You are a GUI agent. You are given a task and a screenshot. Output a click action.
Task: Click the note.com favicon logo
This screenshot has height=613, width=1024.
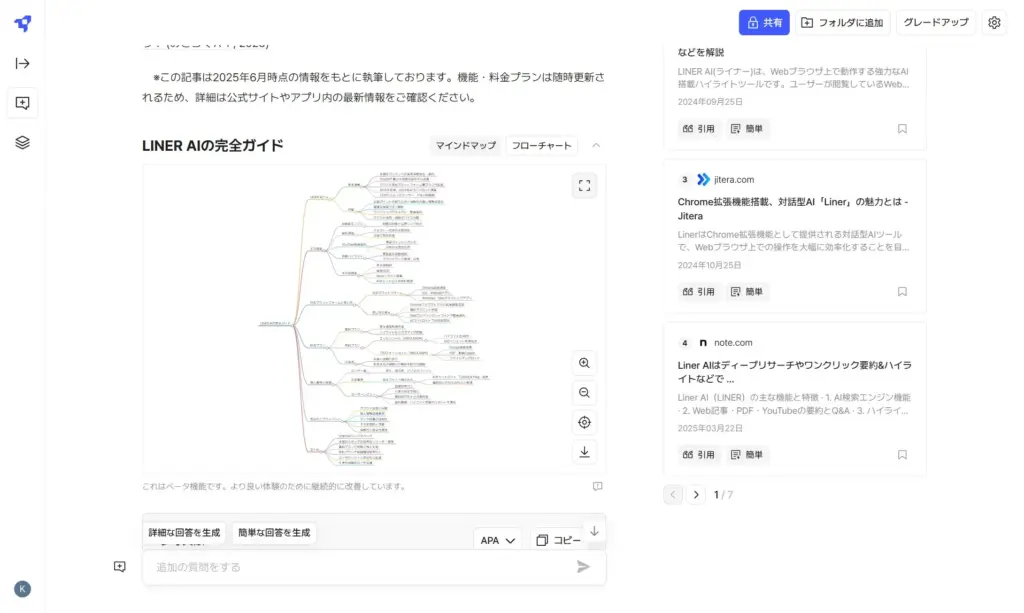point(703,343)
